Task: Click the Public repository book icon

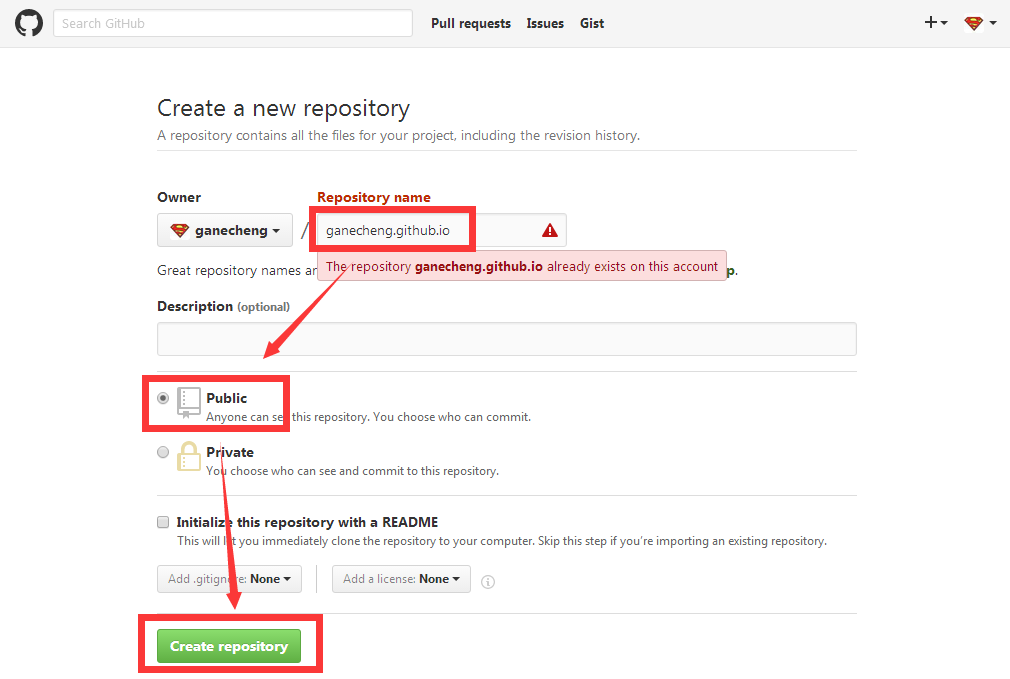Action: point(189,403)
